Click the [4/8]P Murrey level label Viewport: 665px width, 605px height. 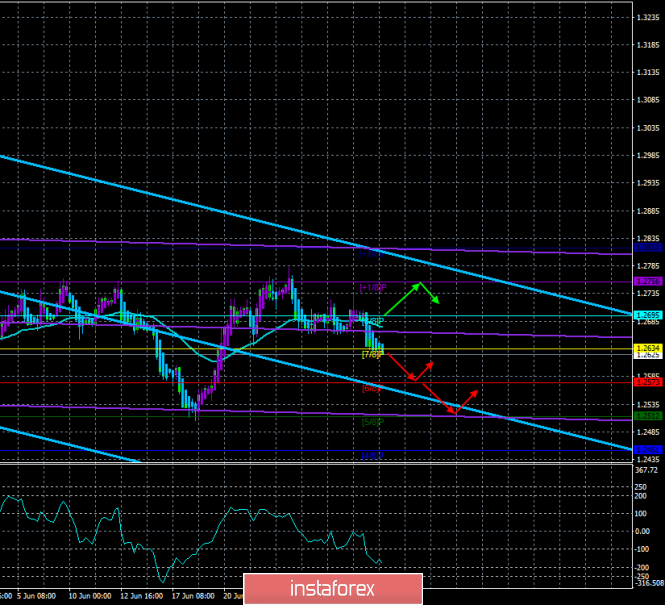tap(373, 456)
